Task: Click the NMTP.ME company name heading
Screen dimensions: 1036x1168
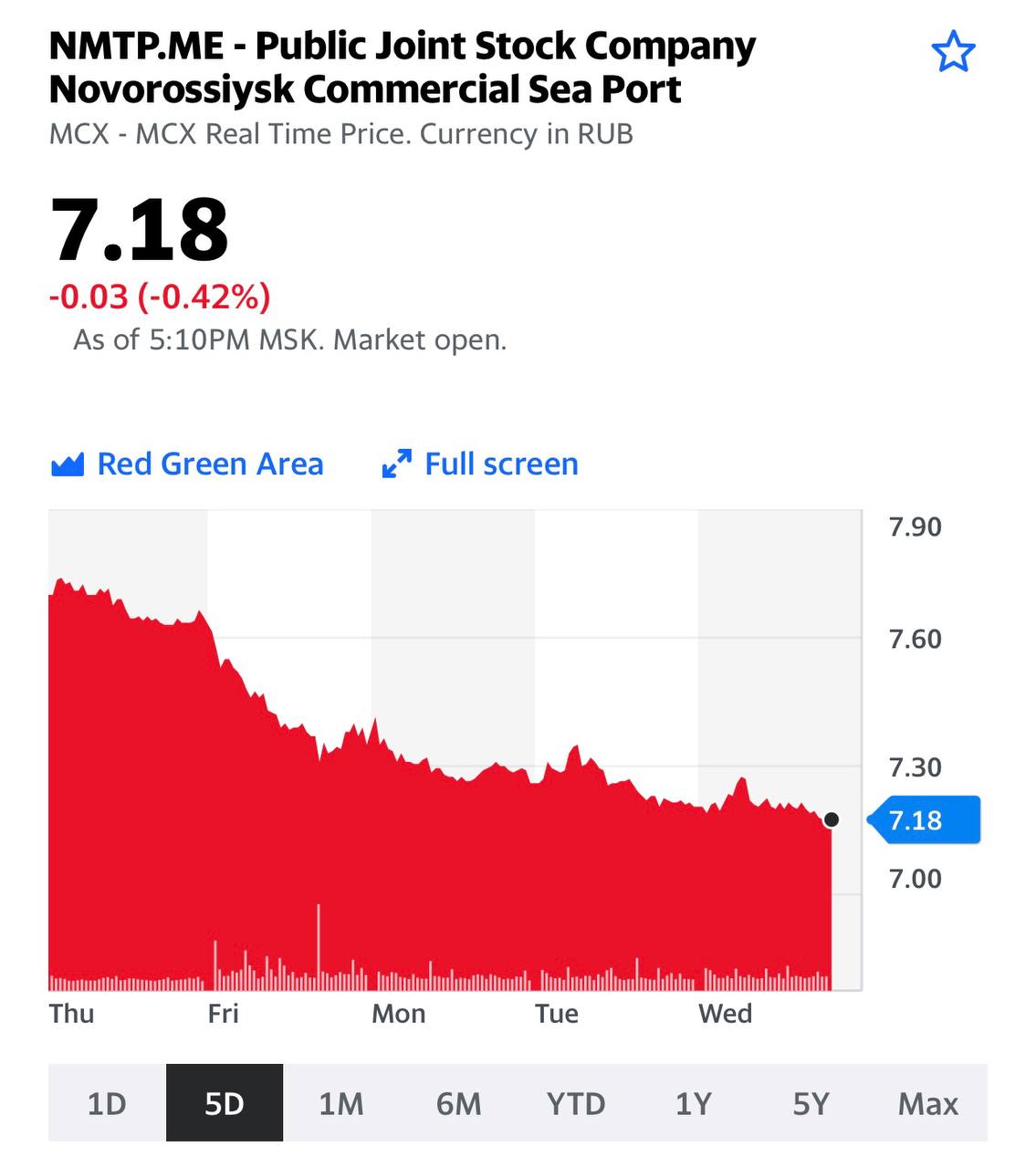Action: point(403,68)
